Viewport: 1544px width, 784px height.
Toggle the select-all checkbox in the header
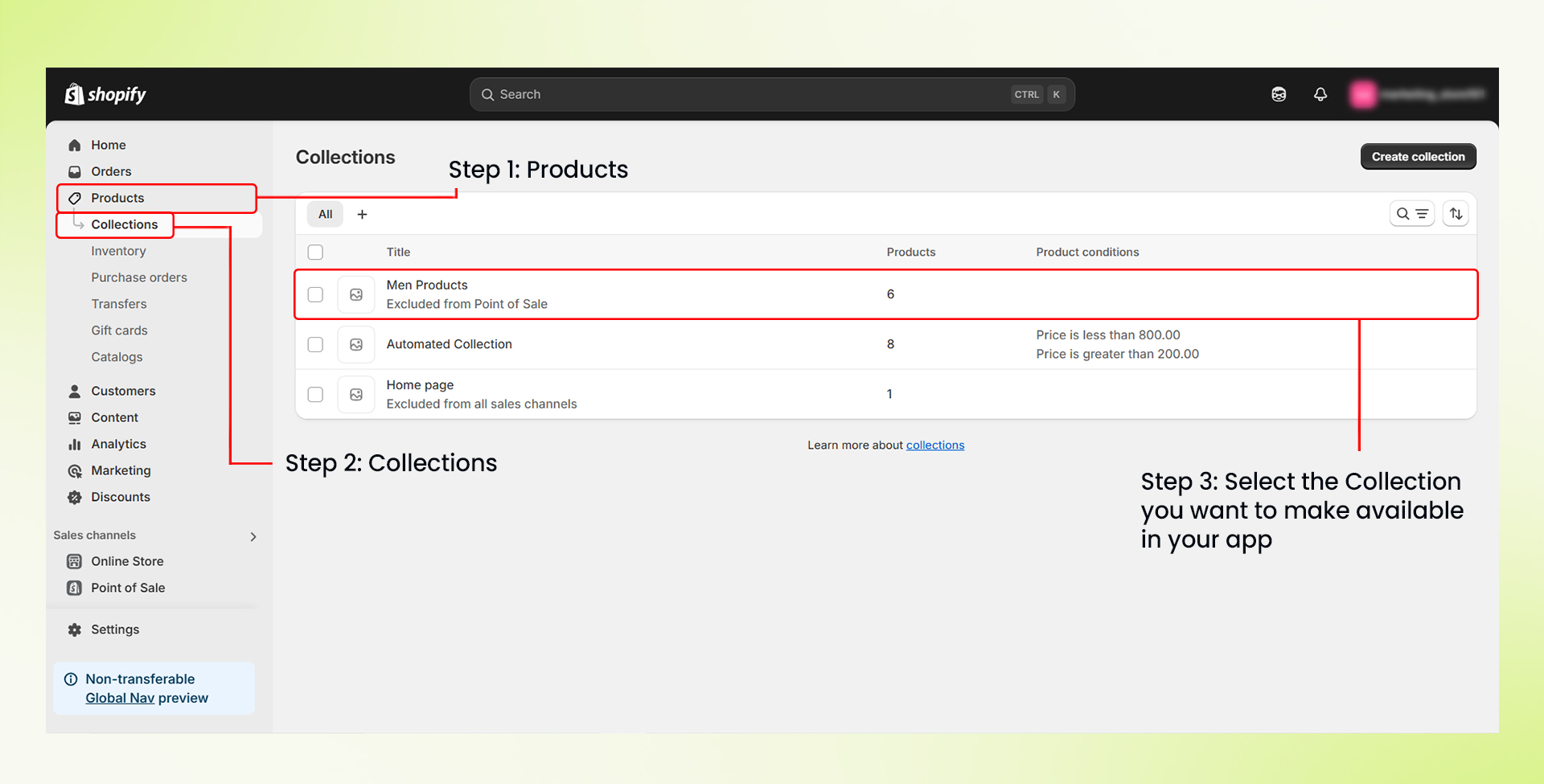point(315,252)
